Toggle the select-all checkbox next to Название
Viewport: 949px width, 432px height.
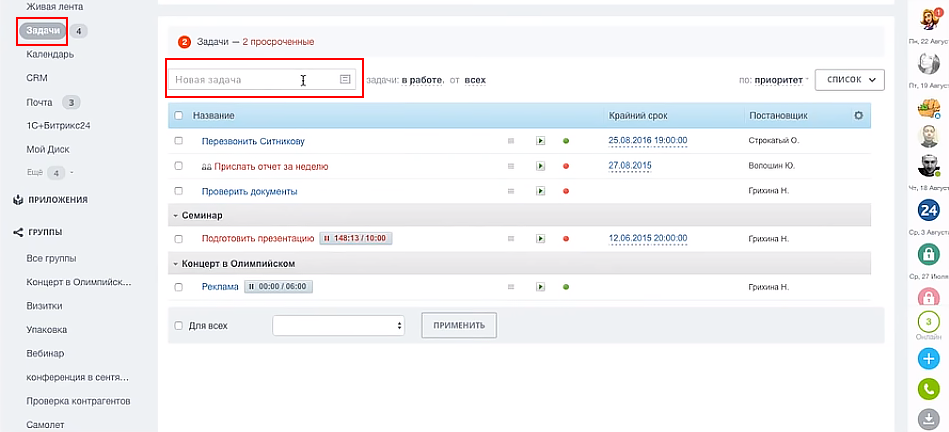coord(179,116)
